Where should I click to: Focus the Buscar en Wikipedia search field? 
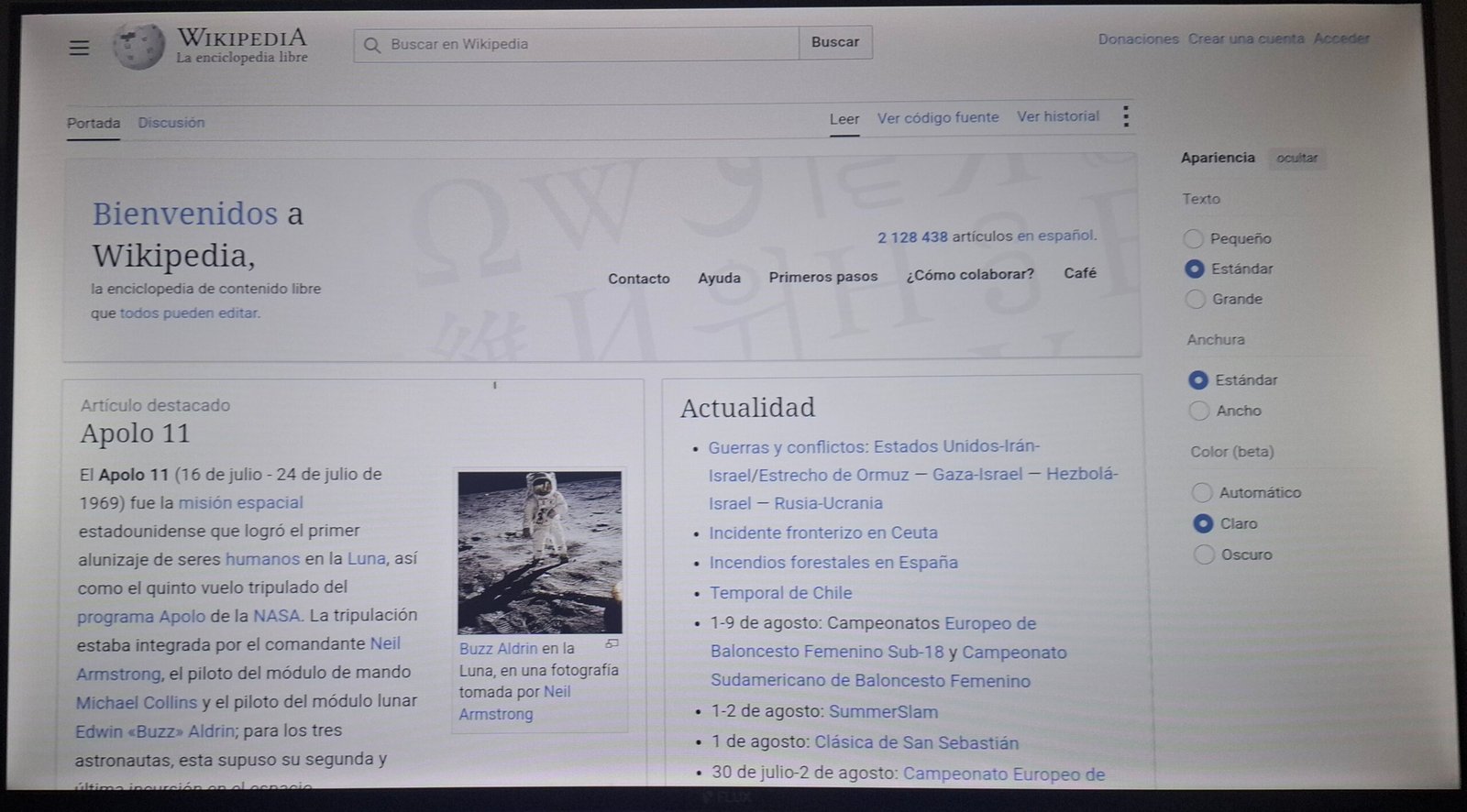click(577, 44)
